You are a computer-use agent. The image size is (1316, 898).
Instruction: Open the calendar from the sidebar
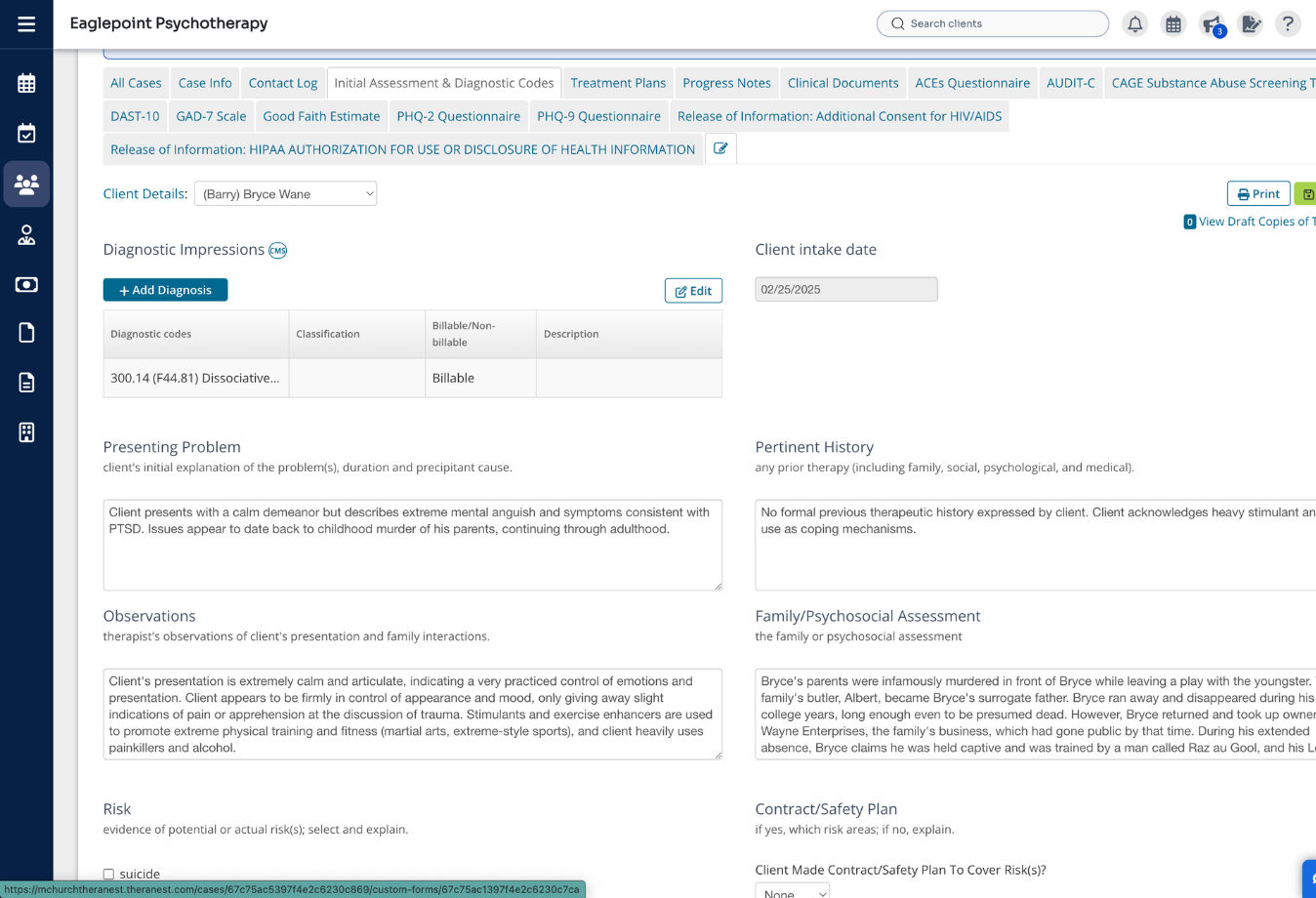26,84
